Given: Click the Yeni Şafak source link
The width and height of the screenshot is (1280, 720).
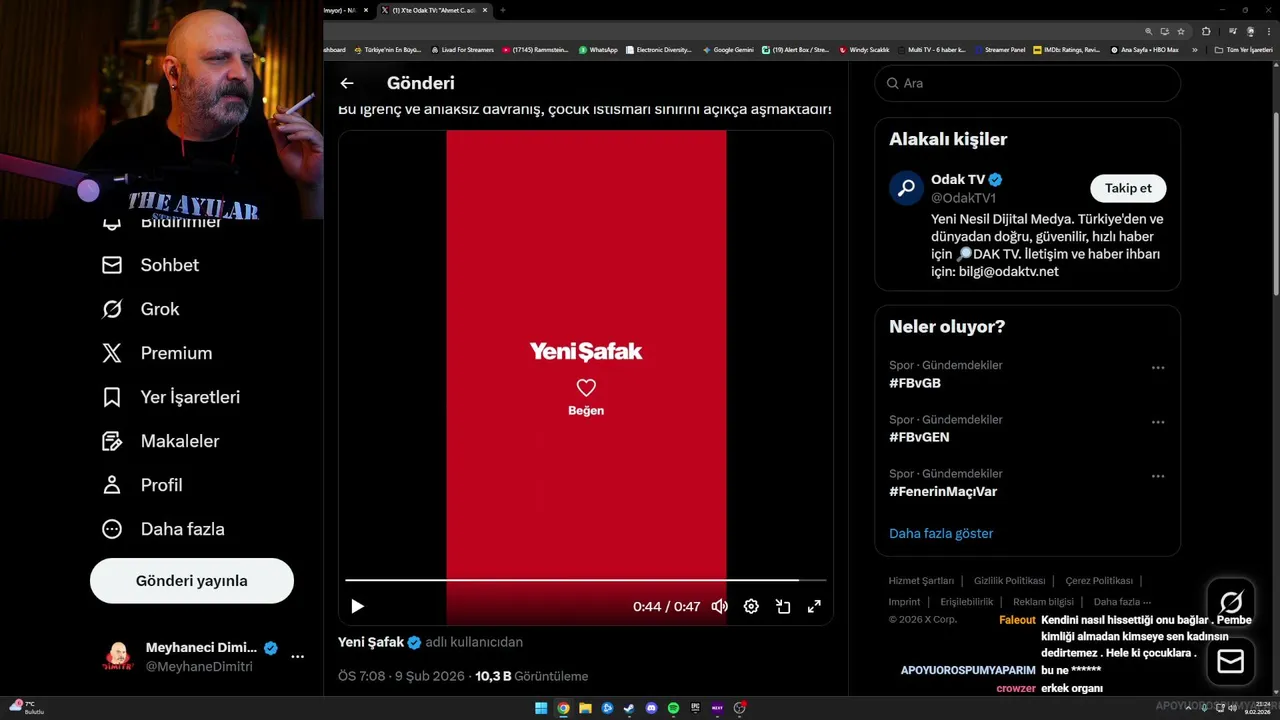Looking at the screenshot, I should (x=371, y=642).
